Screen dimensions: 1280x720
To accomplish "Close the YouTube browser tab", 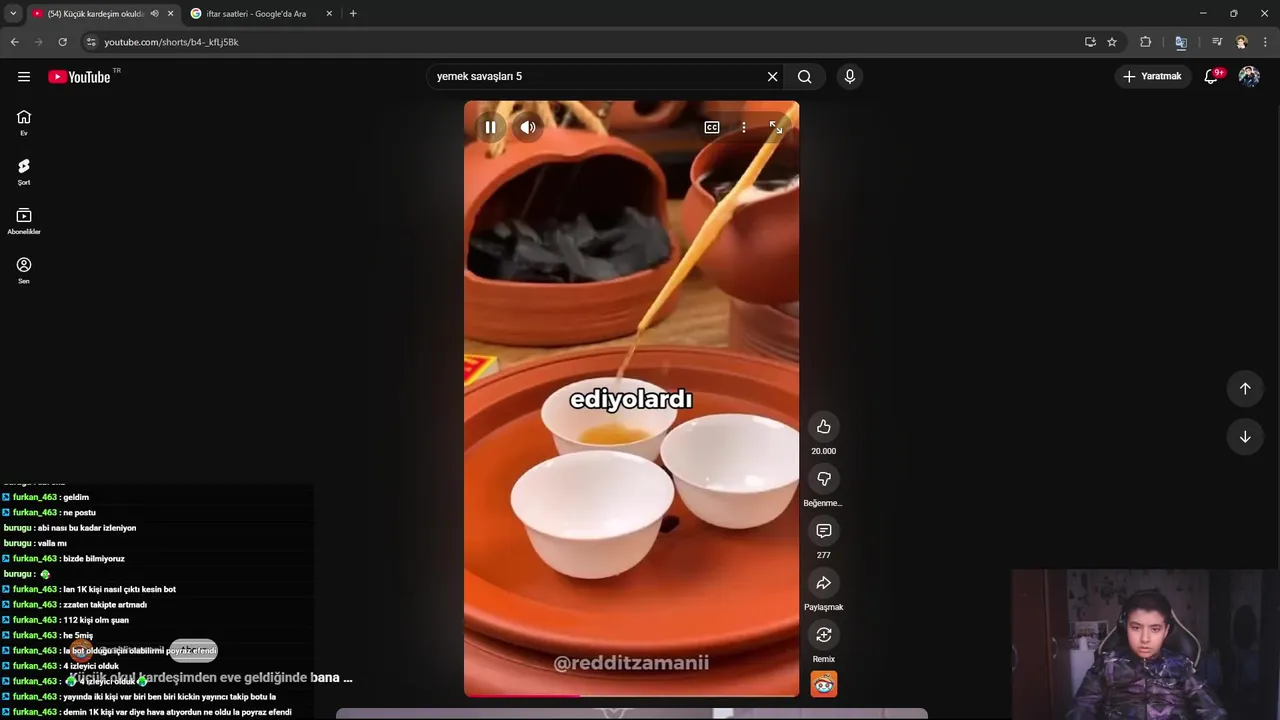I will 170,14.
